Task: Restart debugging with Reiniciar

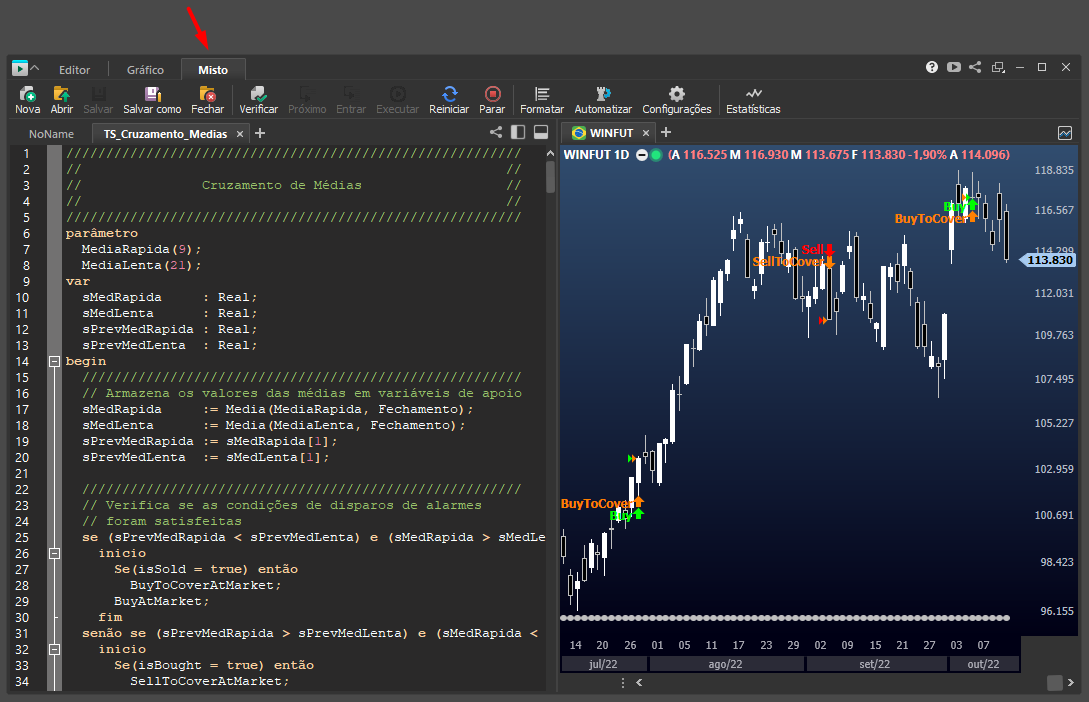Action: tap(449, 100)
